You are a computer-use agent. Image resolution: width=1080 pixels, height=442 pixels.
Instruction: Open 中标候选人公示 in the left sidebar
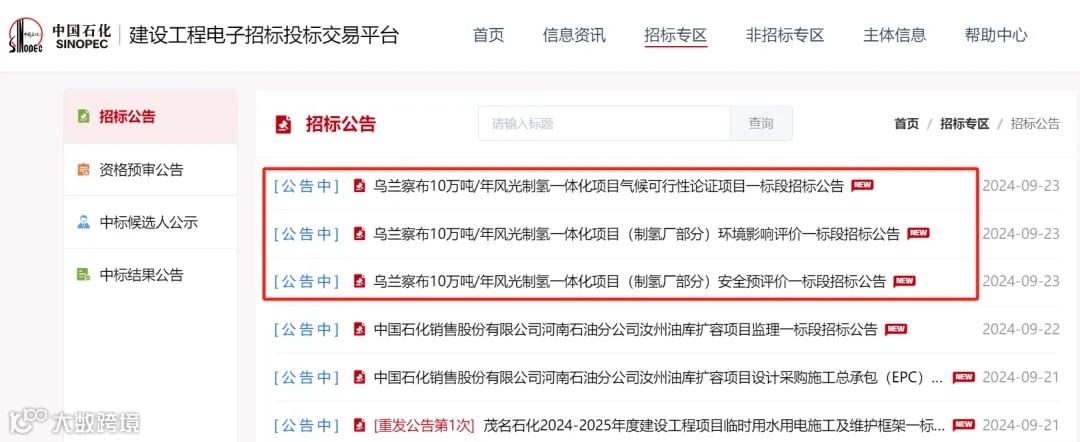(x=150, y=222)
